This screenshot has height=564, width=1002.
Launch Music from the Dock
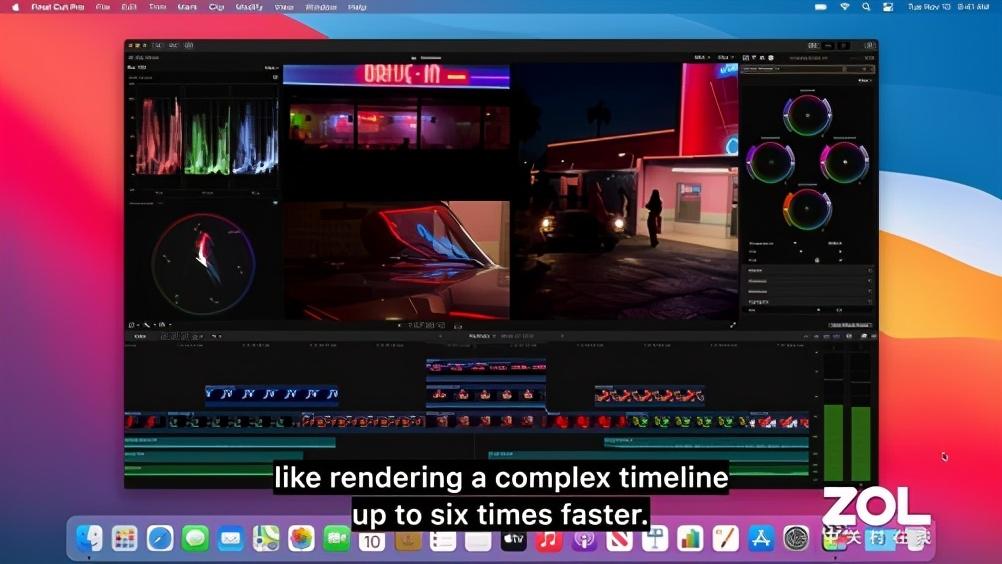coord(548,538)
